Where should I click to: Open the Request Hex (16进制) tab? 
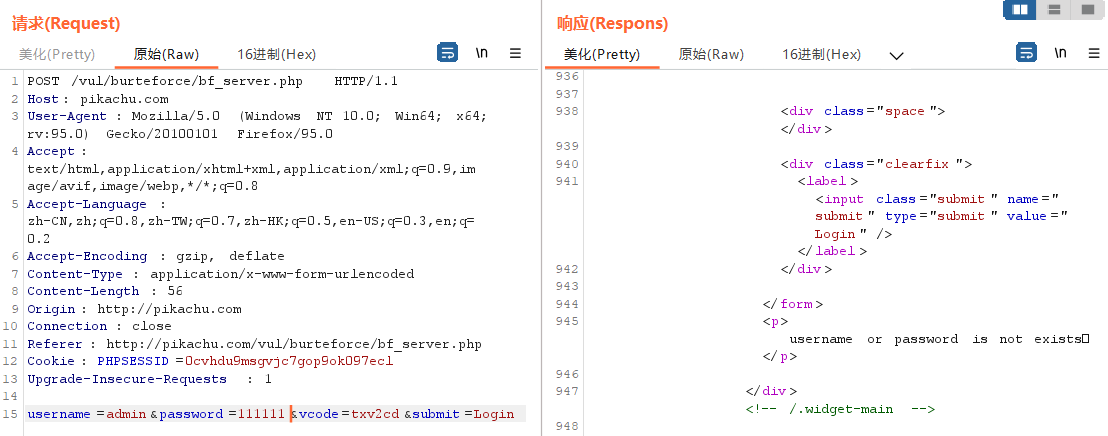coord(277,54)
